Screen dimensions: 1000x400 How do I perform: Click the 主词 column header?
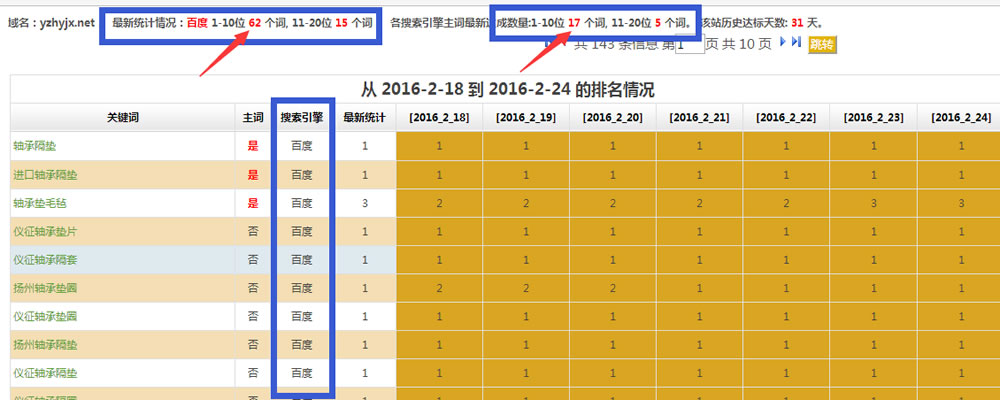pyautogui.click(x=252, y=117)
